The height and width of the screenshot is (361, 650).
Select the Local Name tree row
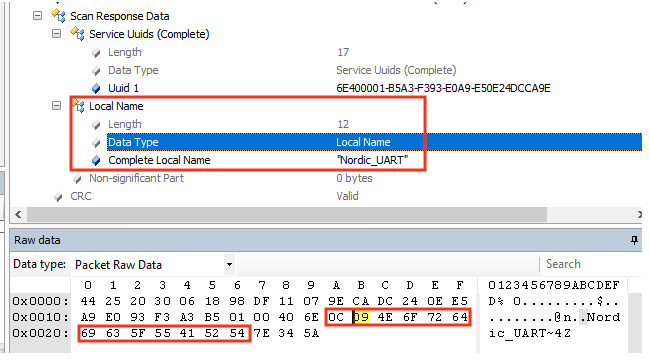pos(116,106)
